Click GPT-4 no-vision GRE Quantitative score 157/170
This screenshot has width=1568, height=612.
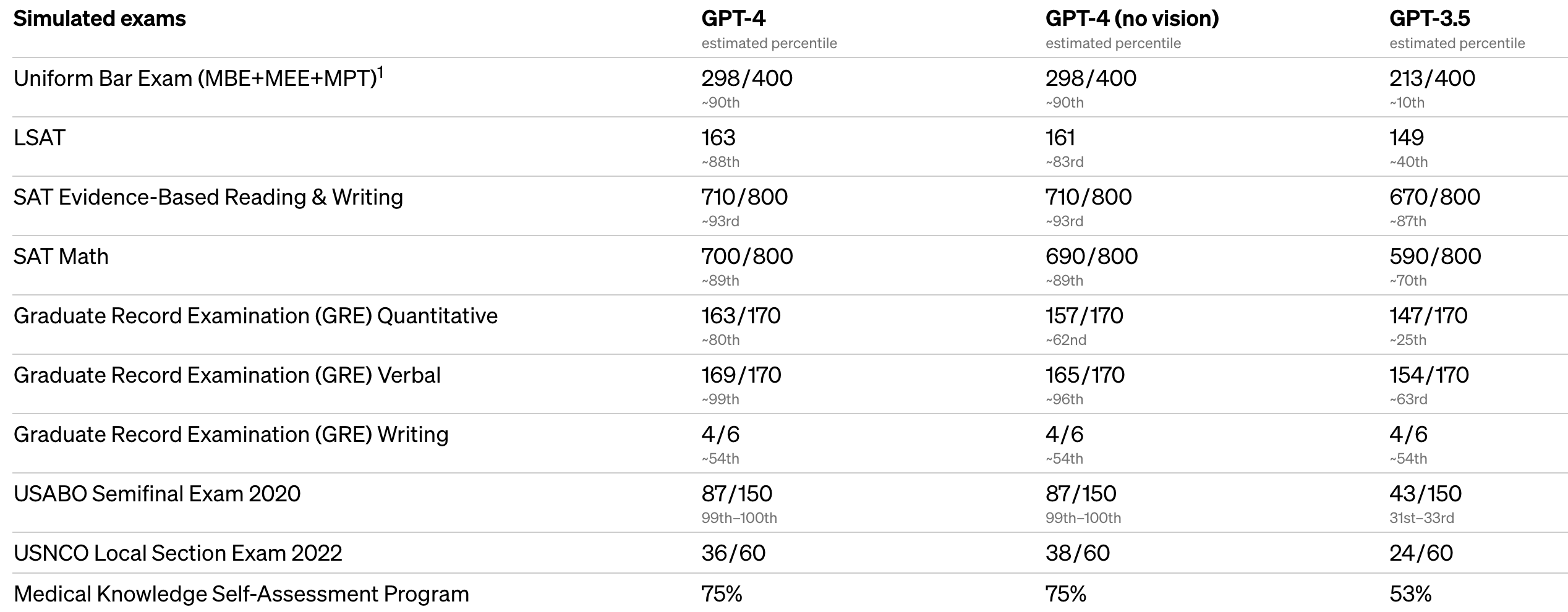pyautogui.click(x=1084, y=316)
